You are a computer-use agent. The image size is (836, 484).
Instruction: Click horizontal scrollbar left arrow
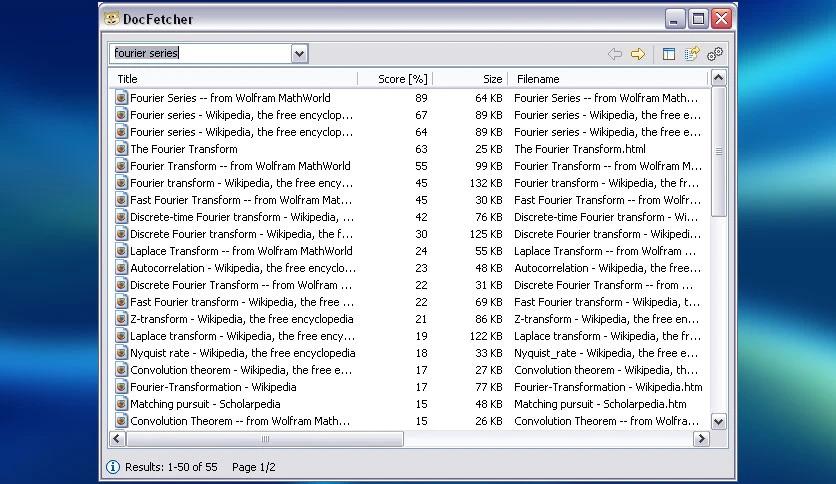pyautogui.click(x=117, y=439)
